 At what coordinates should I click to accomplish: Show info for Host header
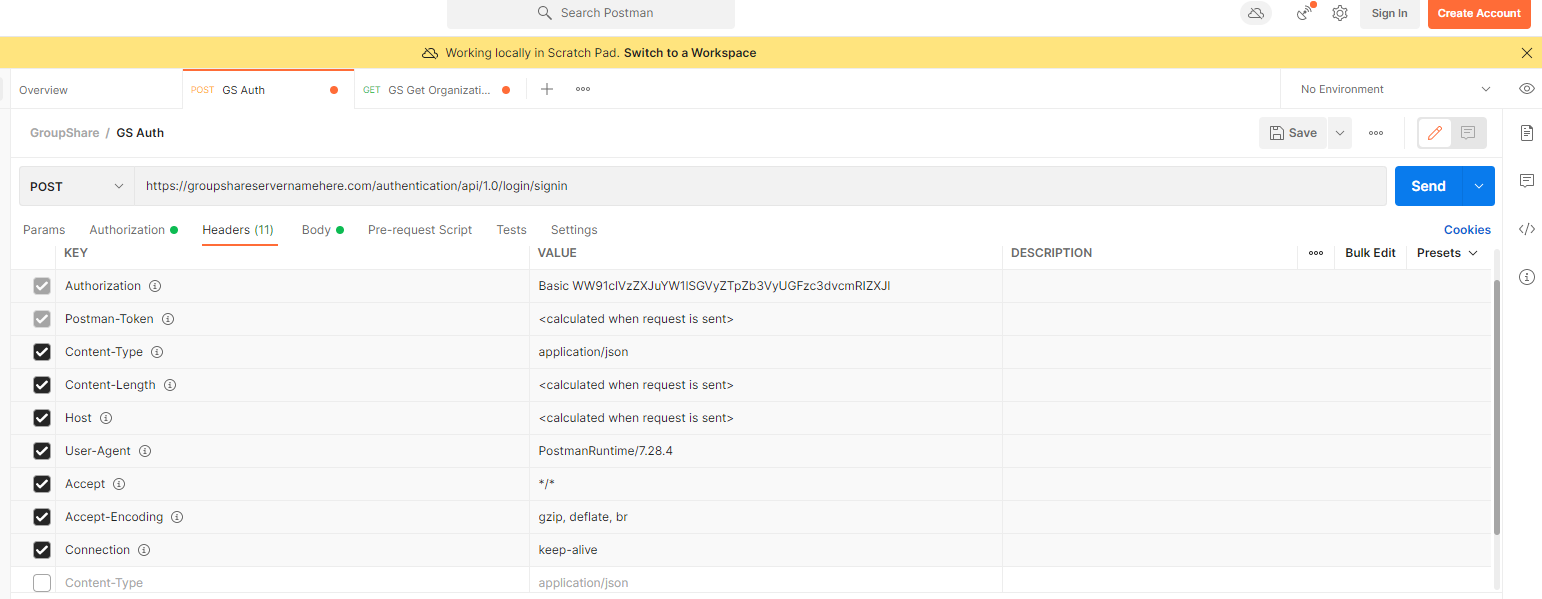(x=106, y=418)
